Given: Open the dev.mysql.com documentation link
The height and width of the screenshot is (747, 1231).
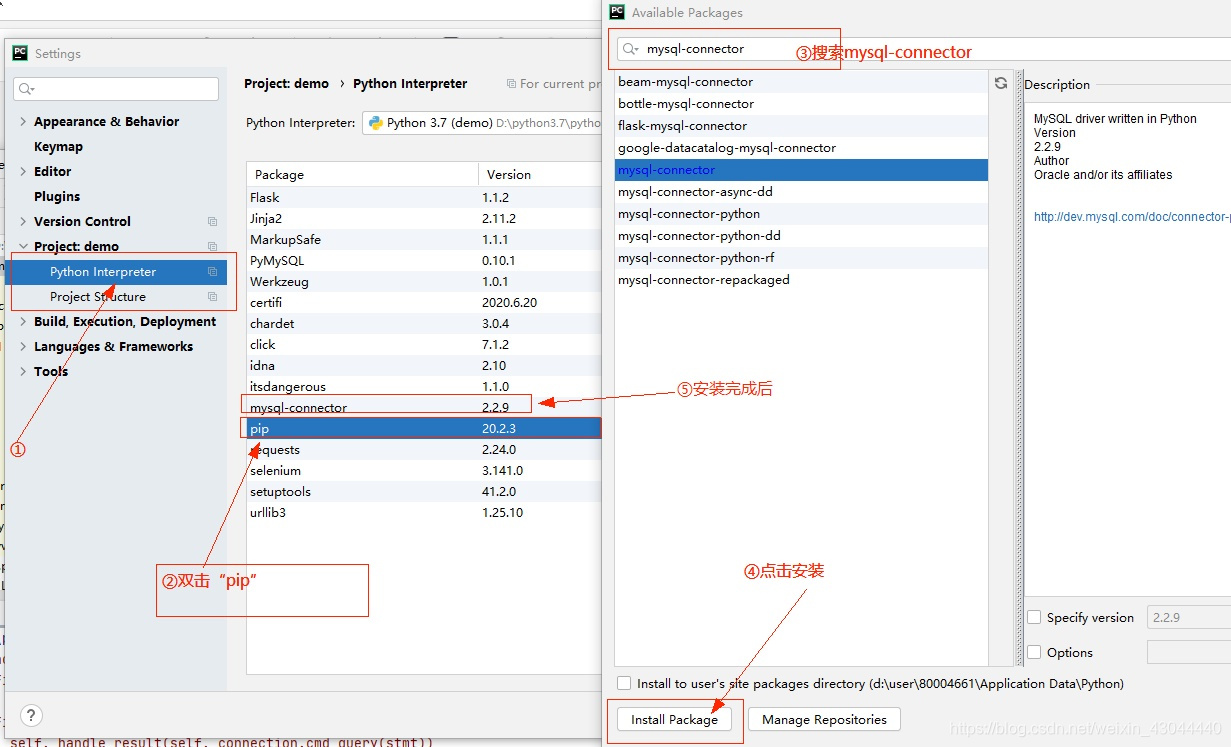Looking at the screenshot, I should tap(1132, 217).
